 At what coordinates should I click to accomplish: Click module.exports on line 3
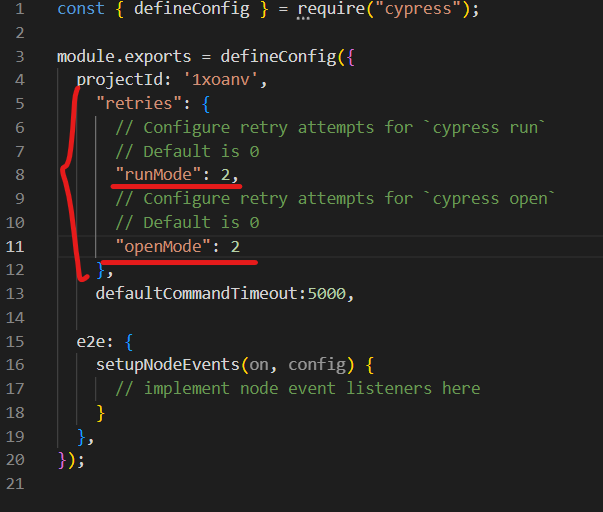click(x=124, y=57)
